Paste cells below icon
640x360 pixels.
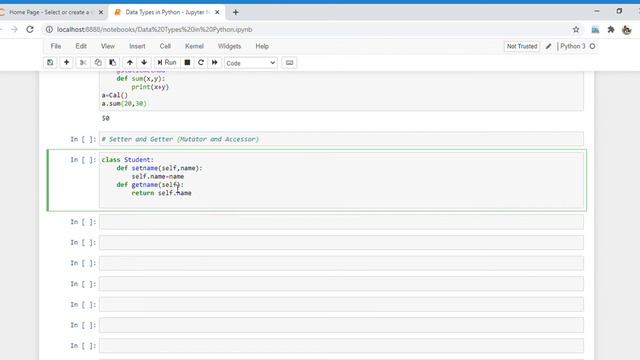pos(112,63)
